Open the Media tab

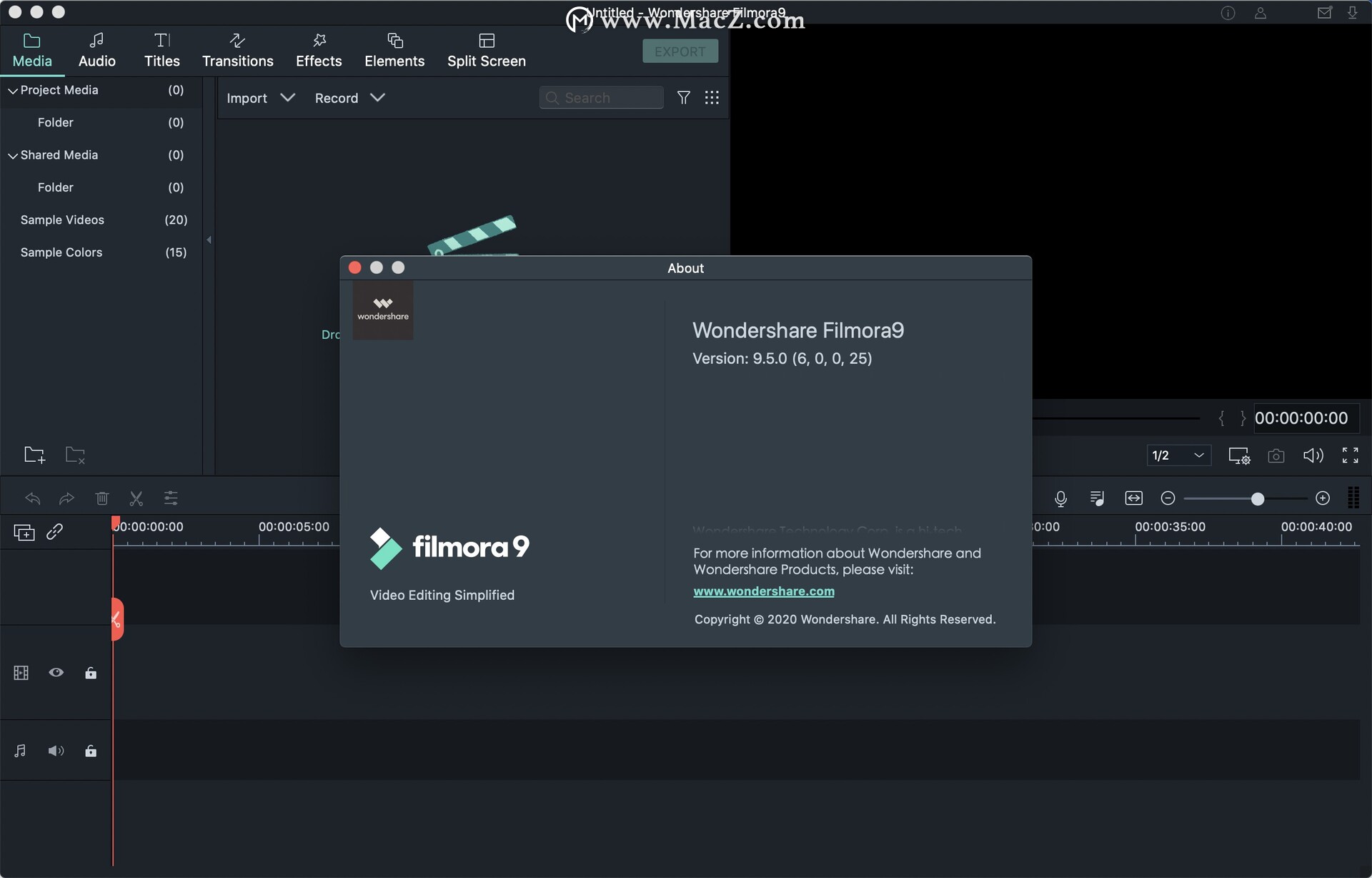(x=32, y=51)
